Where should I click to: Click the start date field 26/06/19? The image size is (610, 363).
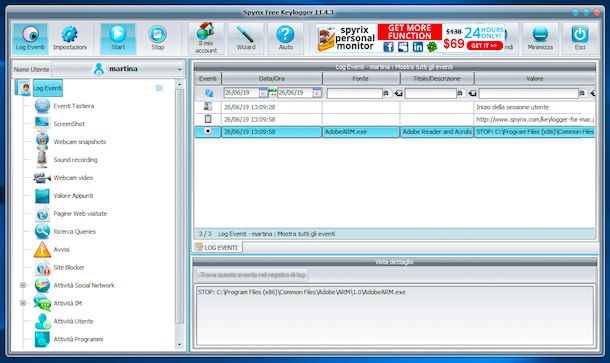pyautogui.click(x=241, y=93)
